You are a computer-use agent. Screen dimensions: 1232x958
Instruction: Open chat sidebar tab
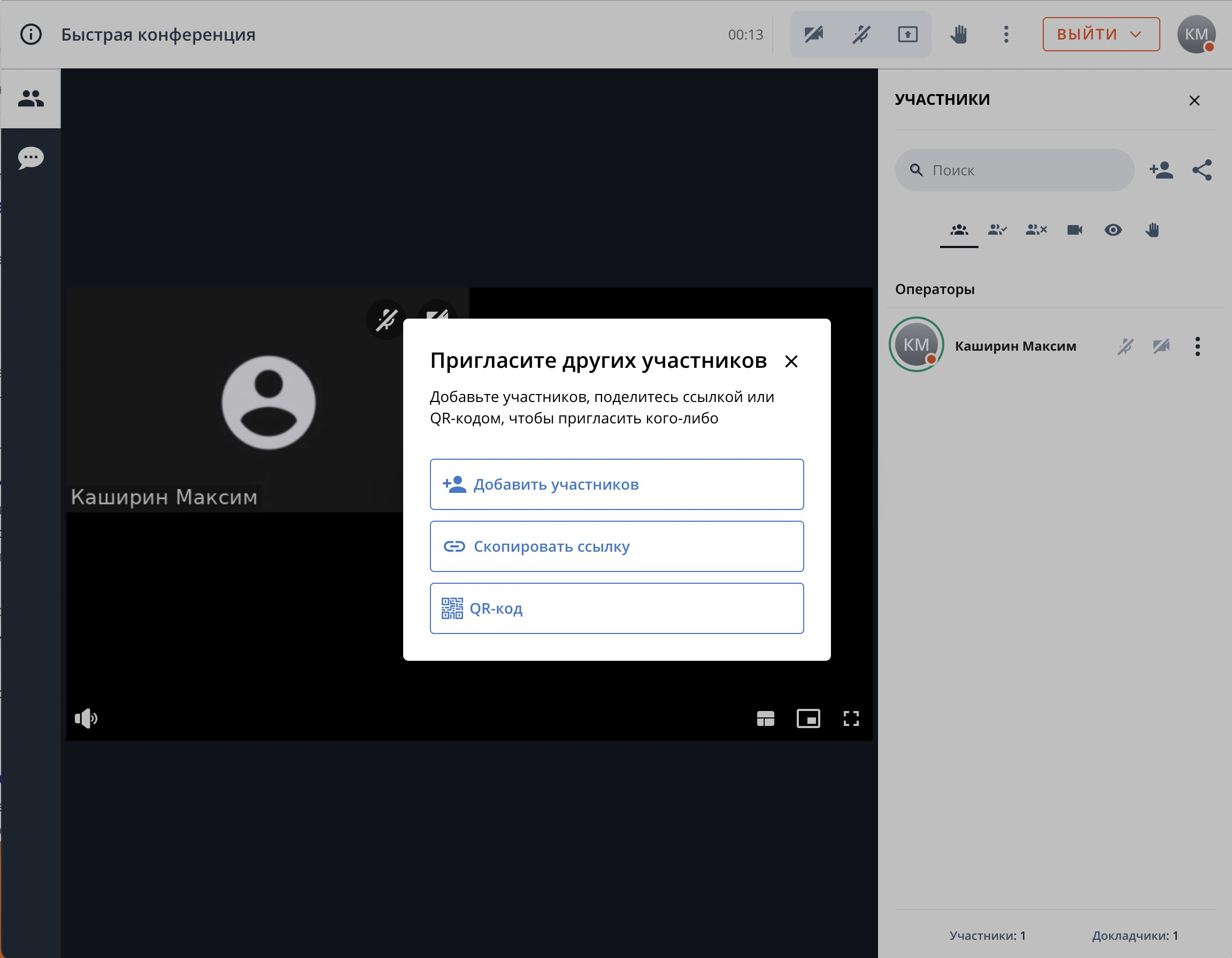[31, 158]
